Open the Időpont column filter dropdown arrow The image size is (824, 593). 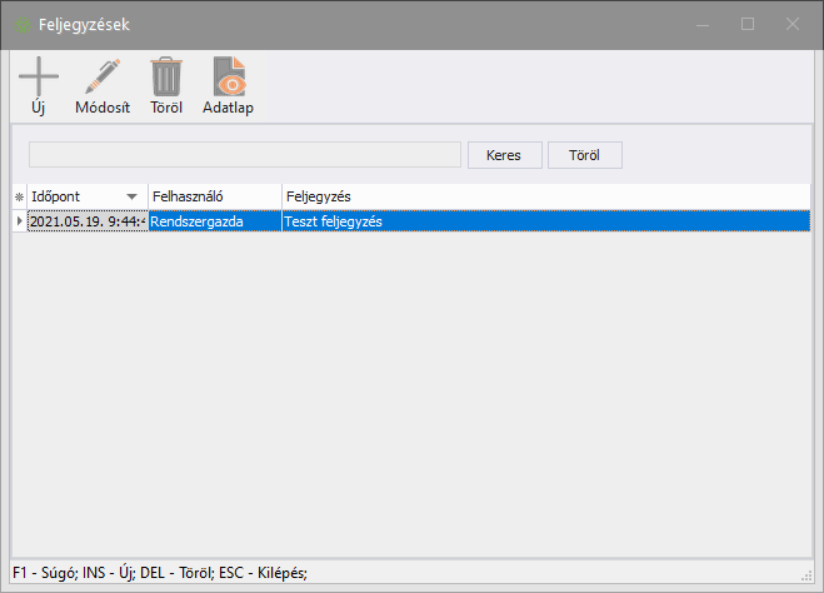pos(132,197)
